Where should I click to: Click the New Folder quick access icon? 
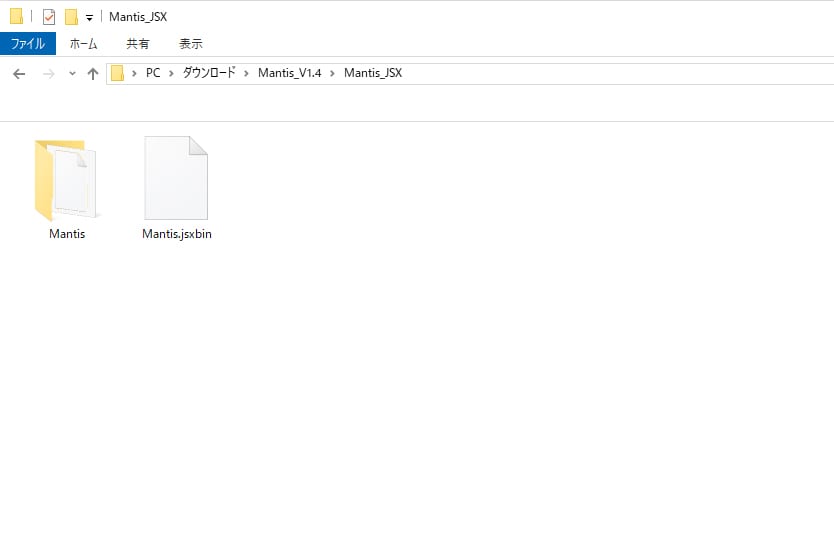pos(71,17)
